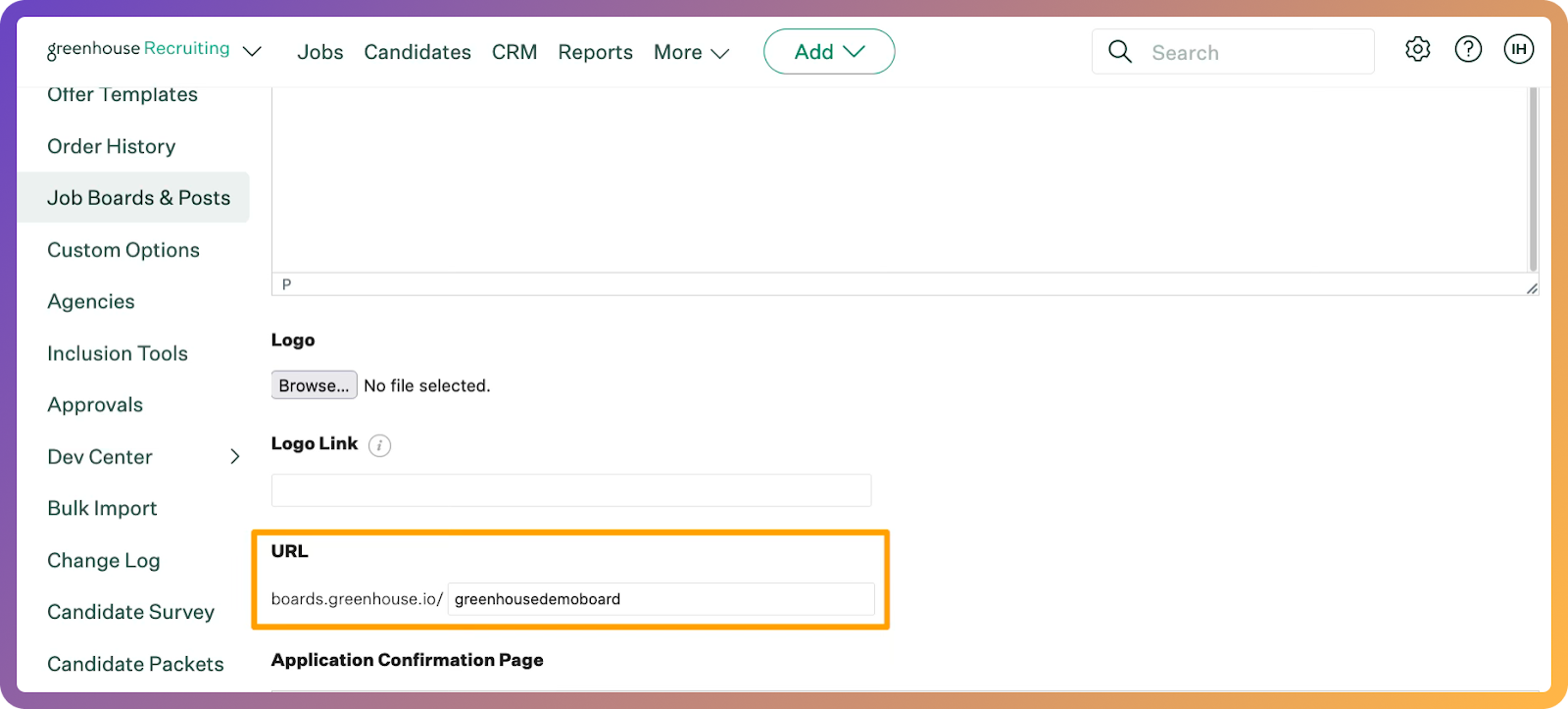1568x709 pixels.
Task: Select CRM in the top navigation
Action: coord(514,52)
